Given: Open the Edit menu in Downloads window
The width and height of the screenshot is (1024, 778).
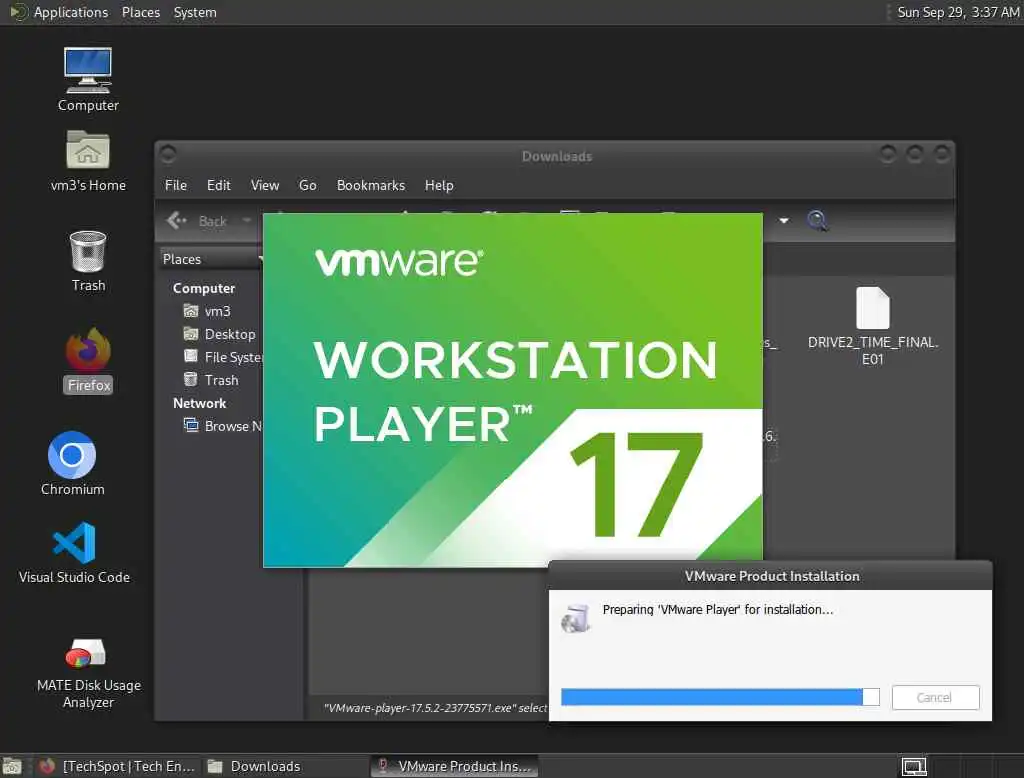Looking at the screenshot, I should click(219, 186).
